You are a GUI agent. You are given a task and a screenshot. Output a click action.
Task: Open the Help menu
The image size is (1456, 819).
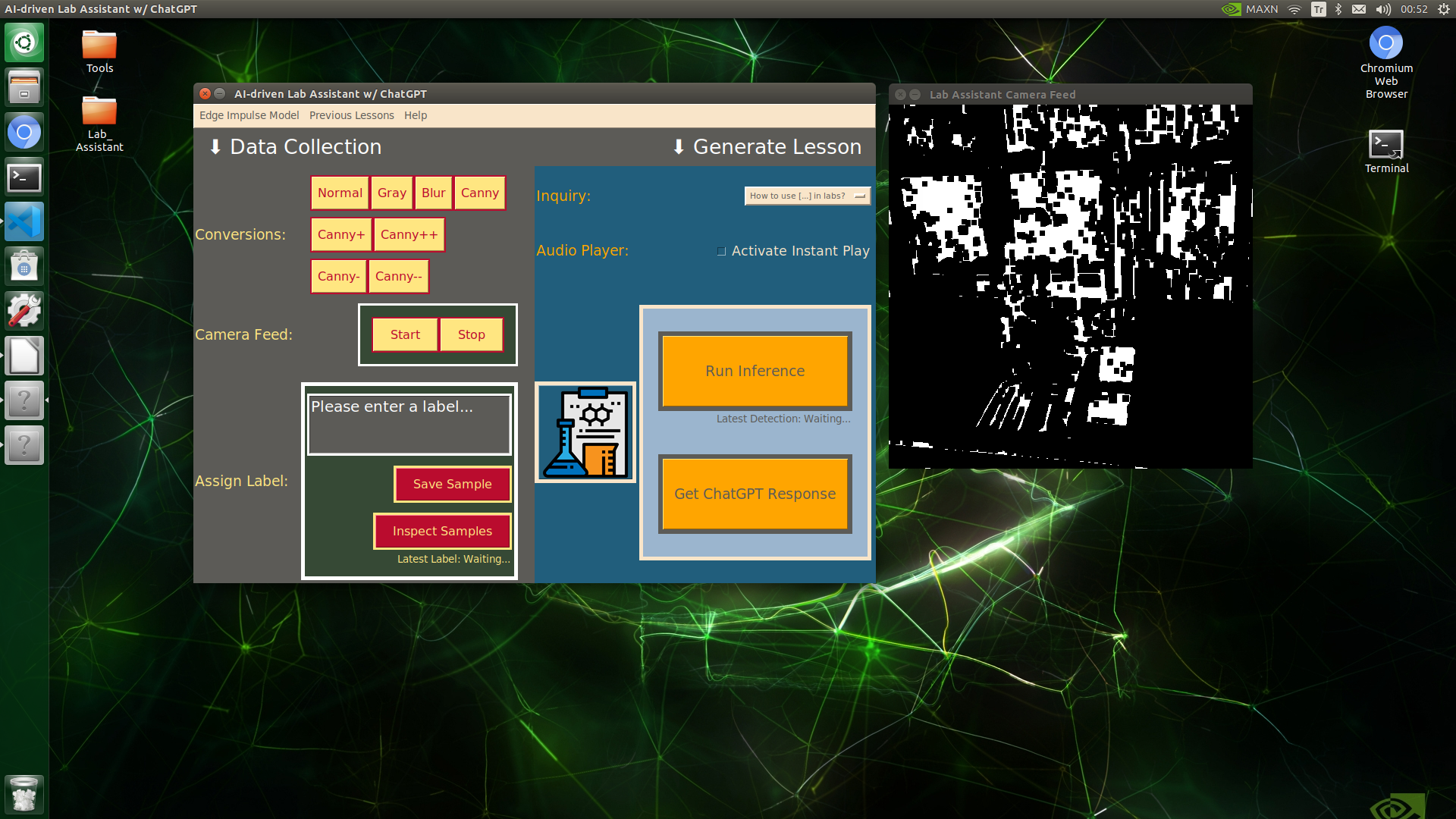coord(415,115)
